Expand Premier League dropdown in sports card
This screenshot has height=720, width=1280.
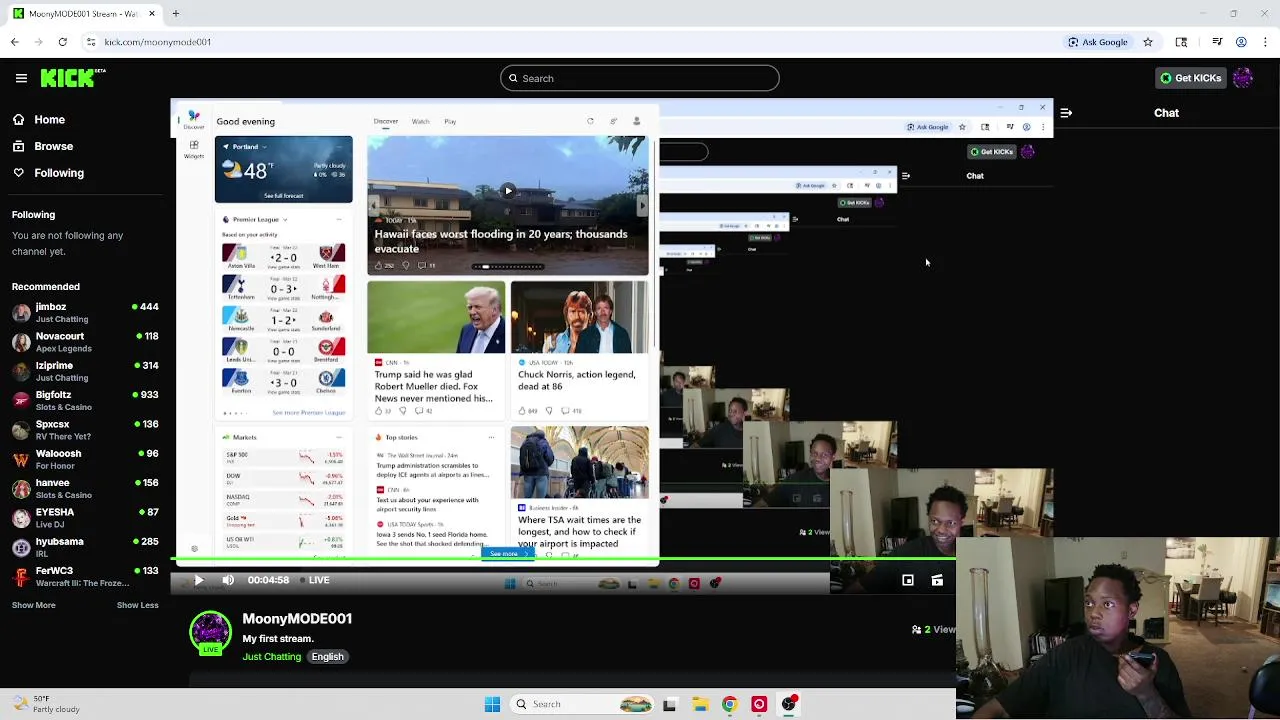(285, 220)
